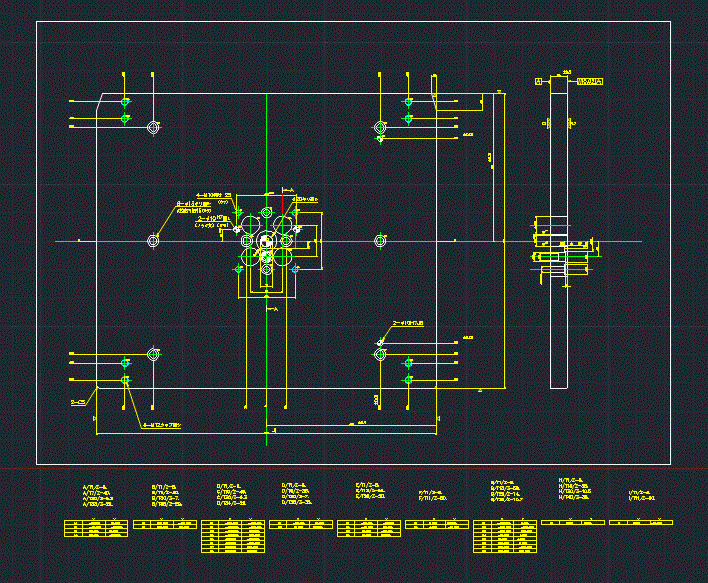
Task: Click the '2-φ10' callout near bottom-right hole
Action: coord(408,324)
